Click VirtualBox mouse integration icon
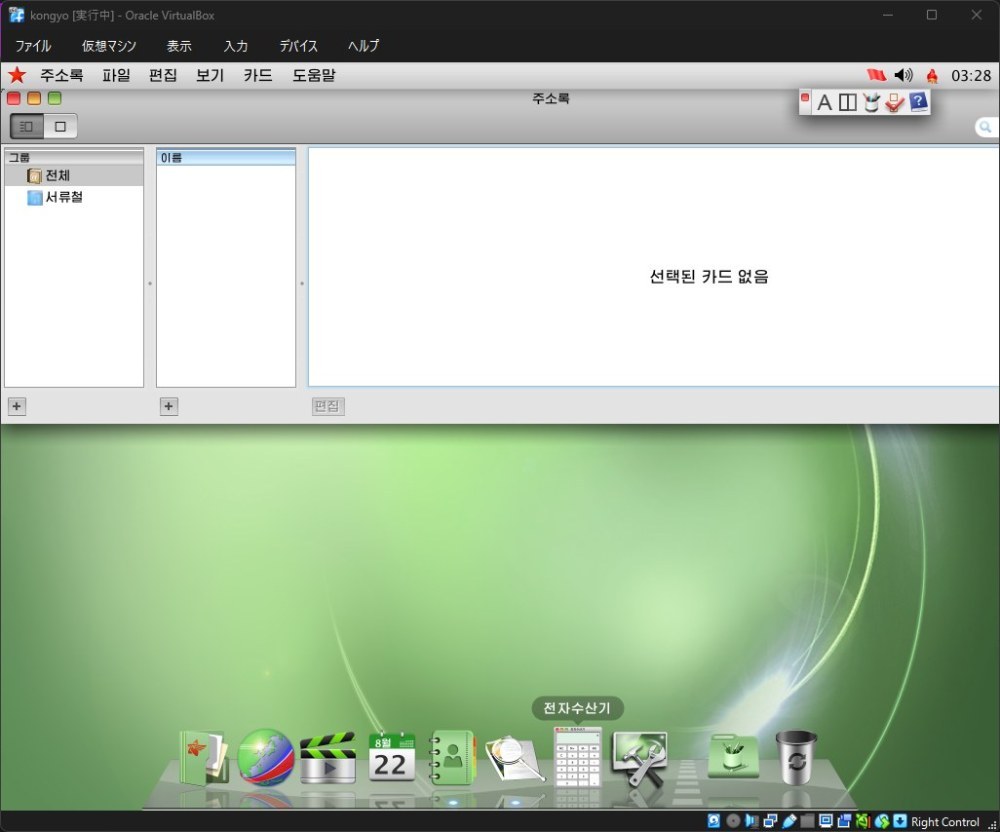This screenshot has width=1000, height=832. pos(881,821)
